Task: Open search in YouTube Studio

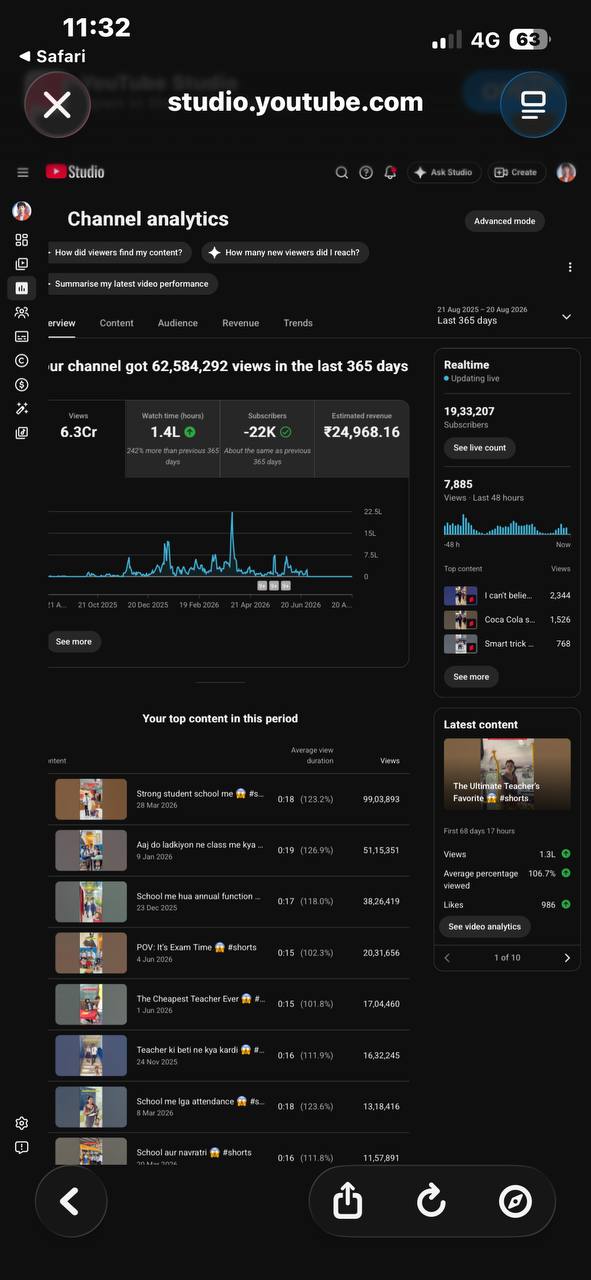Action: 342,172
